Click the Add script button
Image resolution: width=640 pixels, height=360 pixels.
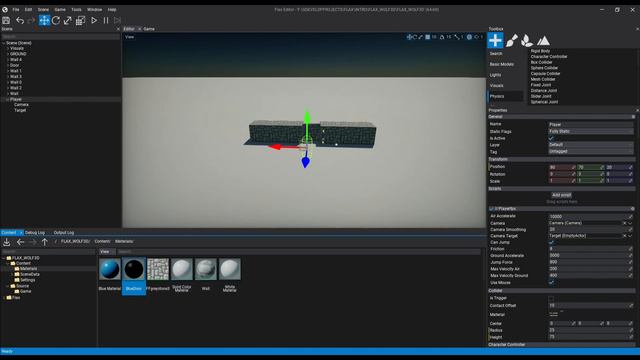point(562,195)
